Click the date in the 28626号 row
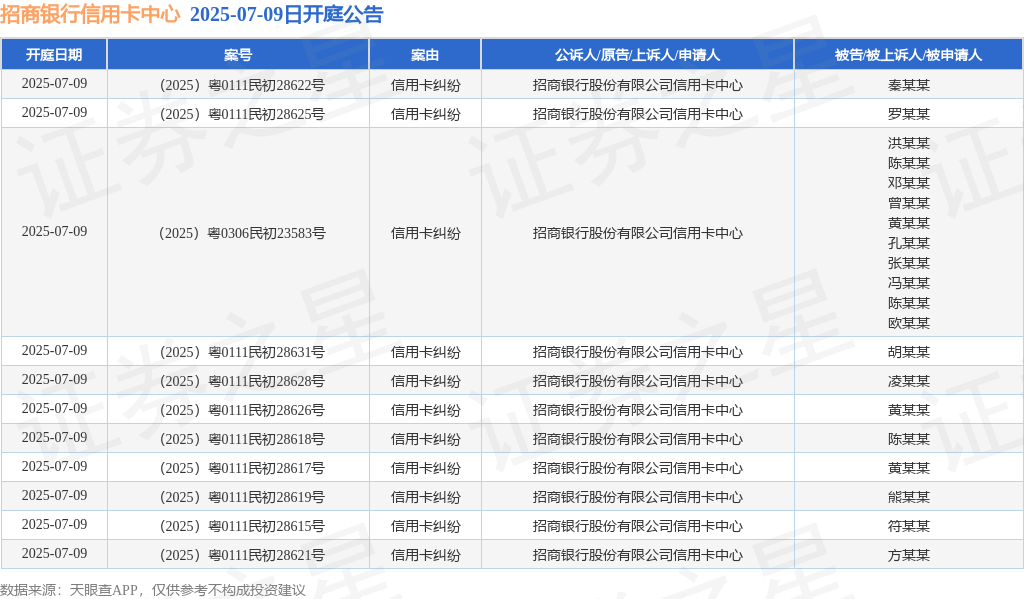Image resolution: width=1024 pixels, height=599 pixels. point(54,408)
